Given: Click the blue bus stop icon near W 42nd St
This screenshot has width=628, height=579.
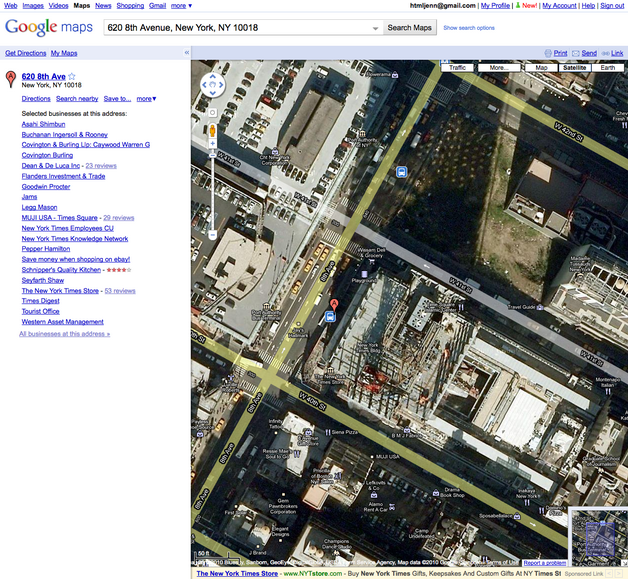Looking at the screenshot, I should point(402,172).
